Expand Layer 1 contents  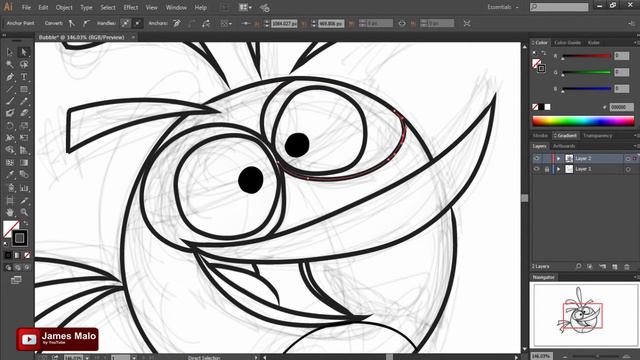click(558, 169)
